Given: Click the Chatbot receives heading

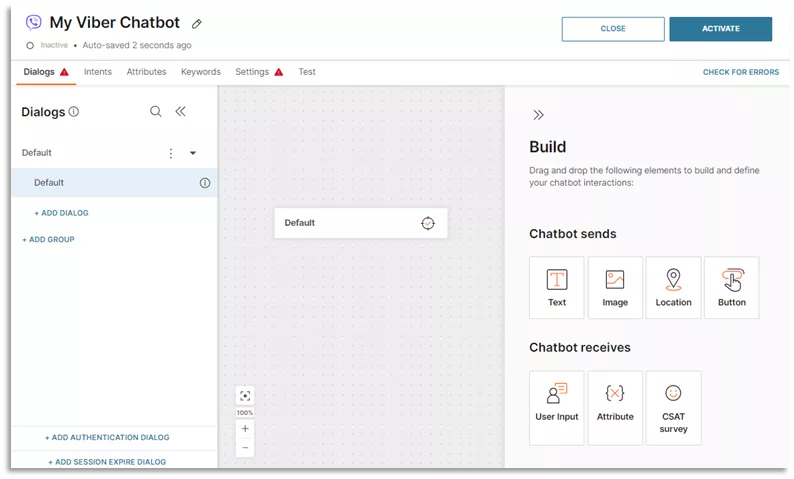Looking at the screenshot, I should coord(580,347).
